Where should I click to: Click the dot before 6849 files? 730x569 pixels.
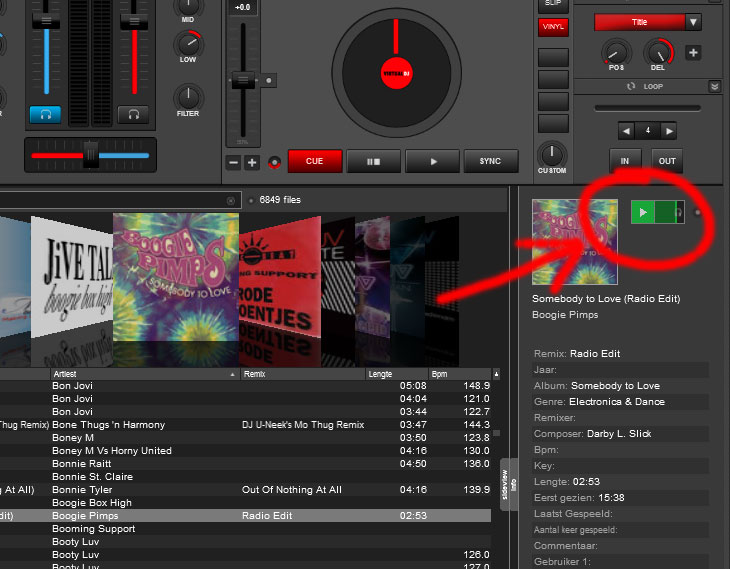click(x=251, y=201)
